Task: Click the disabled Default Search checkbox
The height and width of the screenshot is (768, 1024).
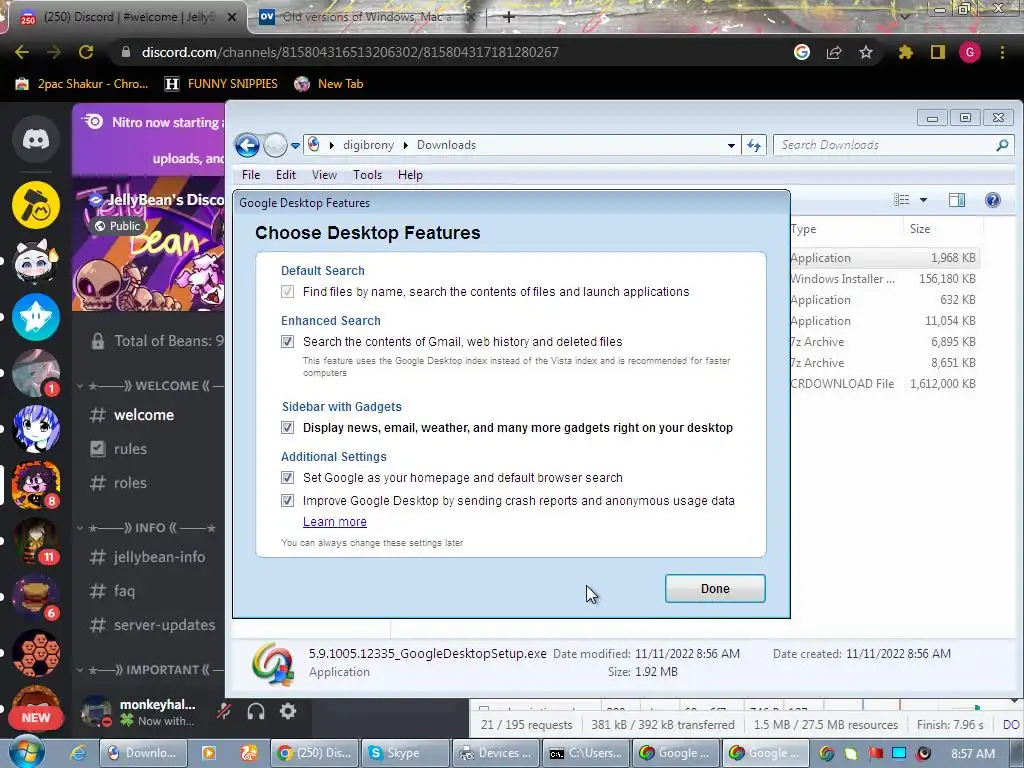Action: 287,291
